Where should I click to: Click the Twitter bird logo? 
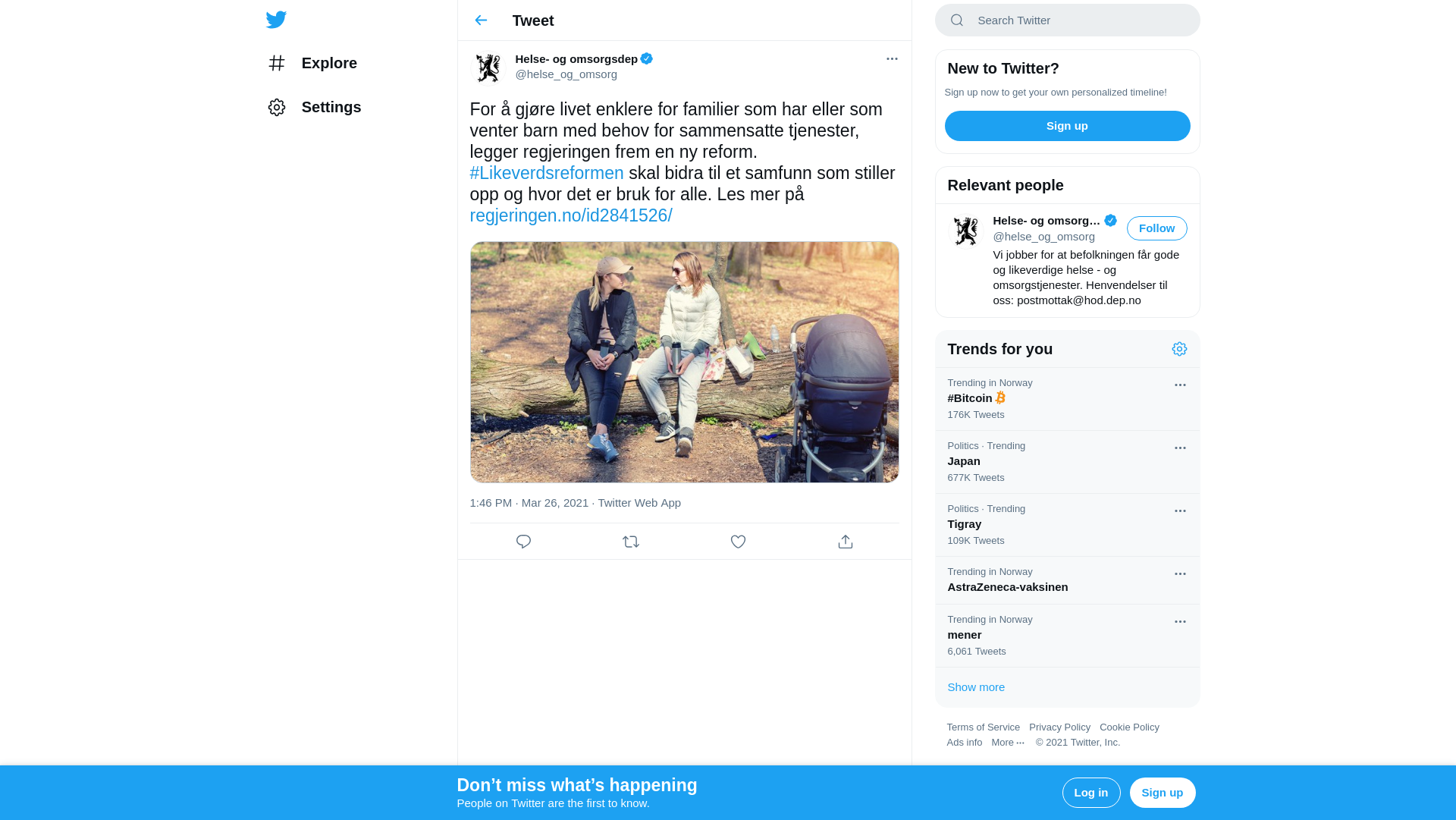coord(276,20)
